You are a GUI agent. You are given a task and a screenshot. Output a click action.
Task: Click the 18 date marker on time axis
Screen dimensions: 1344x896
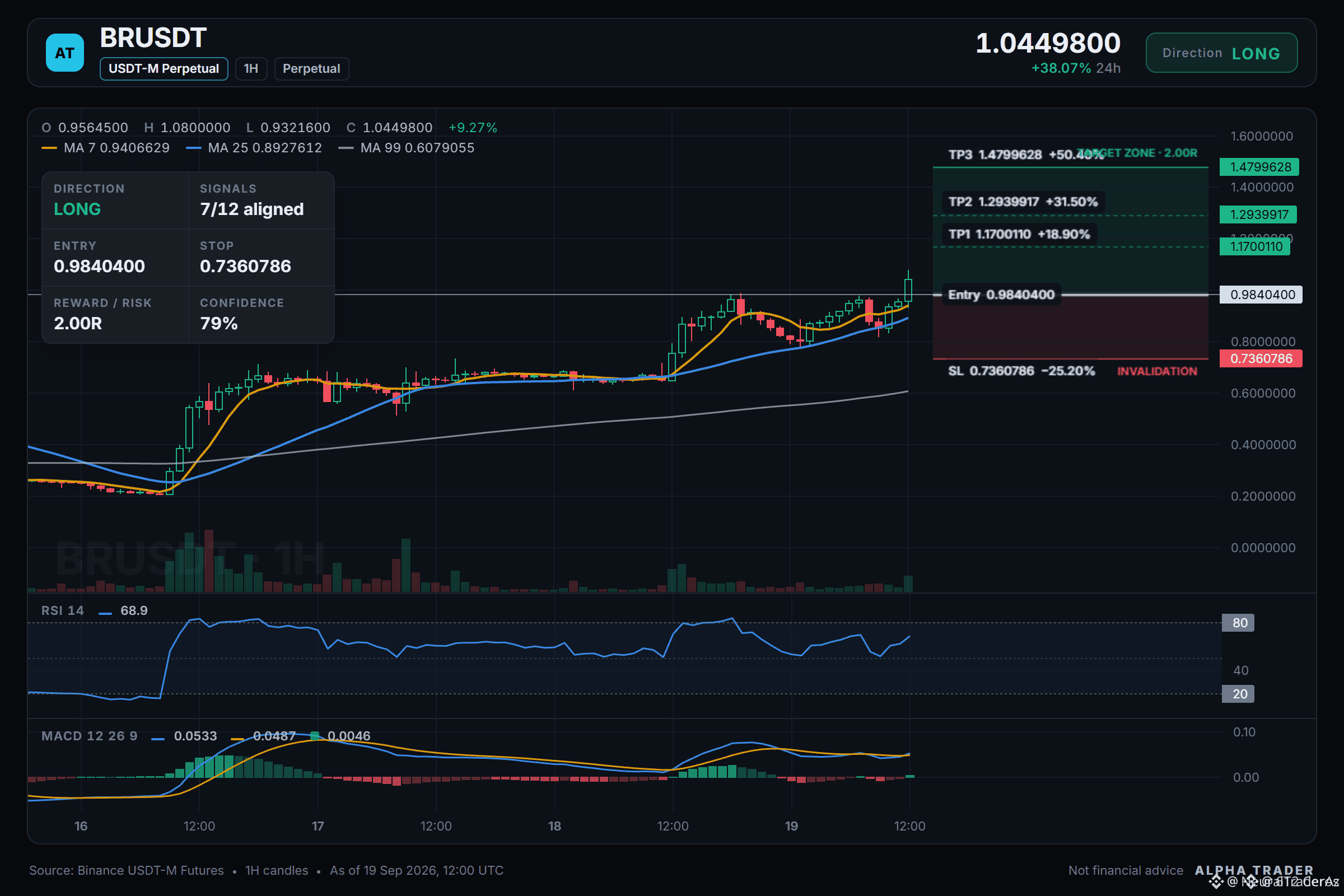click(554, 825)
